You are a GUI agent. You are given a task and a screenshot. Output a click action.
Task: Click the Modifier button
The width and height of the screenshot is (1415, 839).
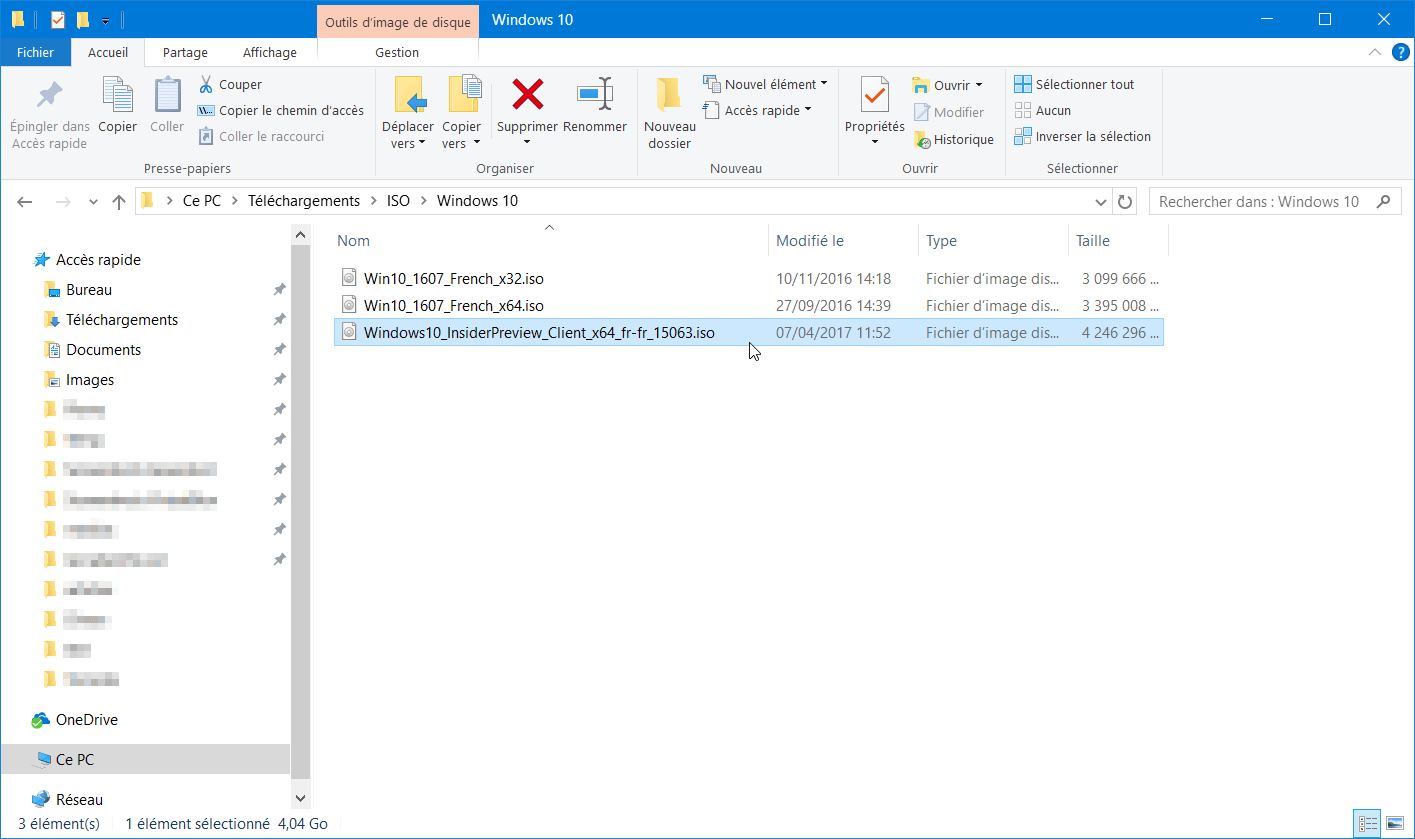coord(948,113)
